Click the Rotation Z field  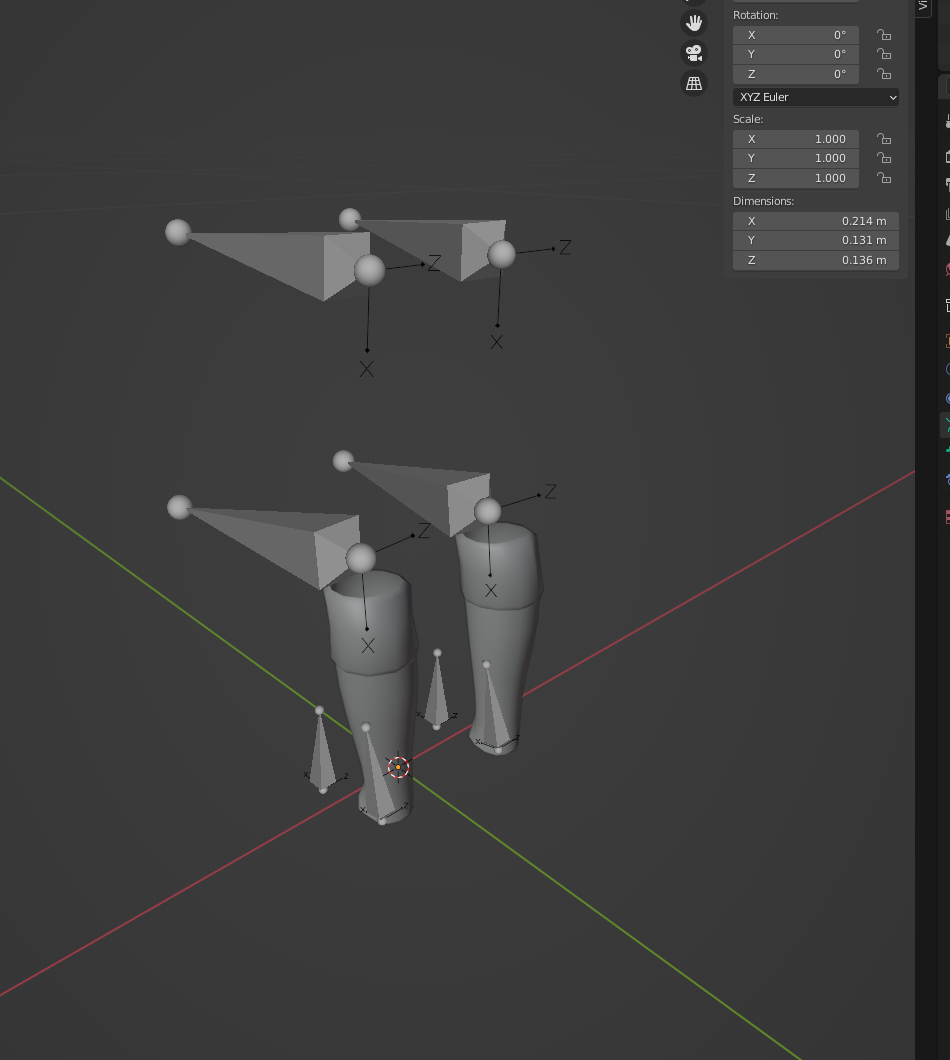(796, 74)
